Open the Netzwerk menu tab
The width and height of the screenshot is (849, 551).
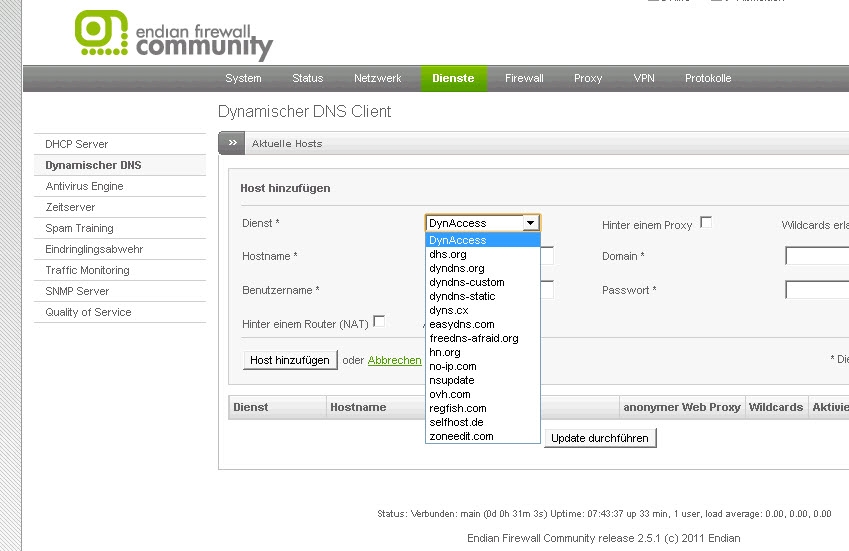click(x=377, y=78)
